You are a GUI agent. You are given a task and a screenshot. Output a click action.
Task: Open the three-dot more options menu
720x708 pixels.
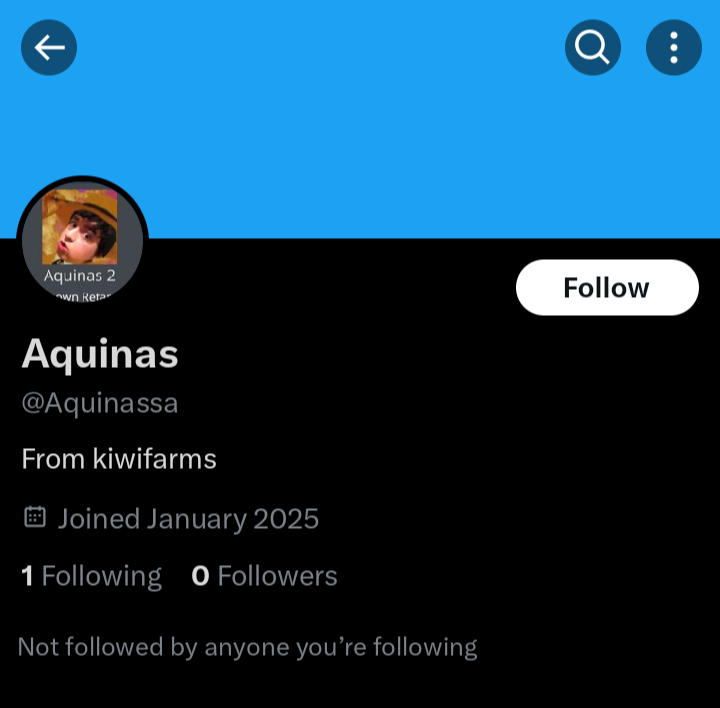[x=673, y=47]
